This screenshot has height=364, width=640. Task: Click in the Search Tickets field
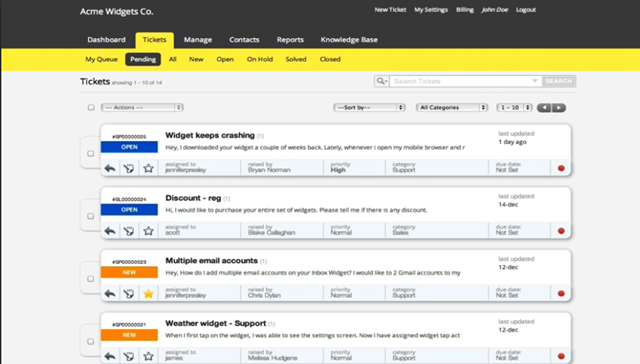click(x=465, y=81)
